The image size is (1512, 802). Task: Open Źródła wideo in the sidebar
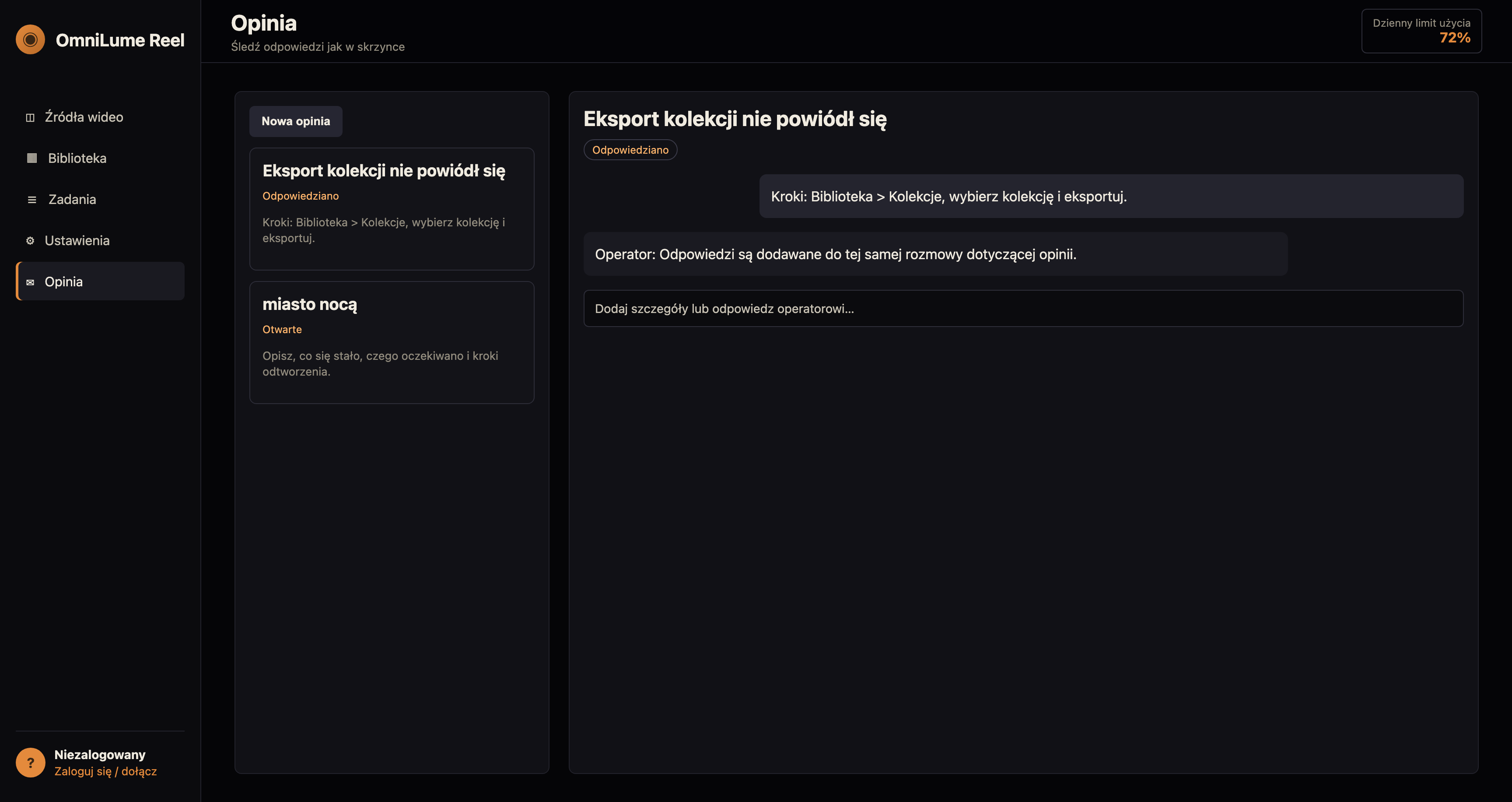pos(100,117)
